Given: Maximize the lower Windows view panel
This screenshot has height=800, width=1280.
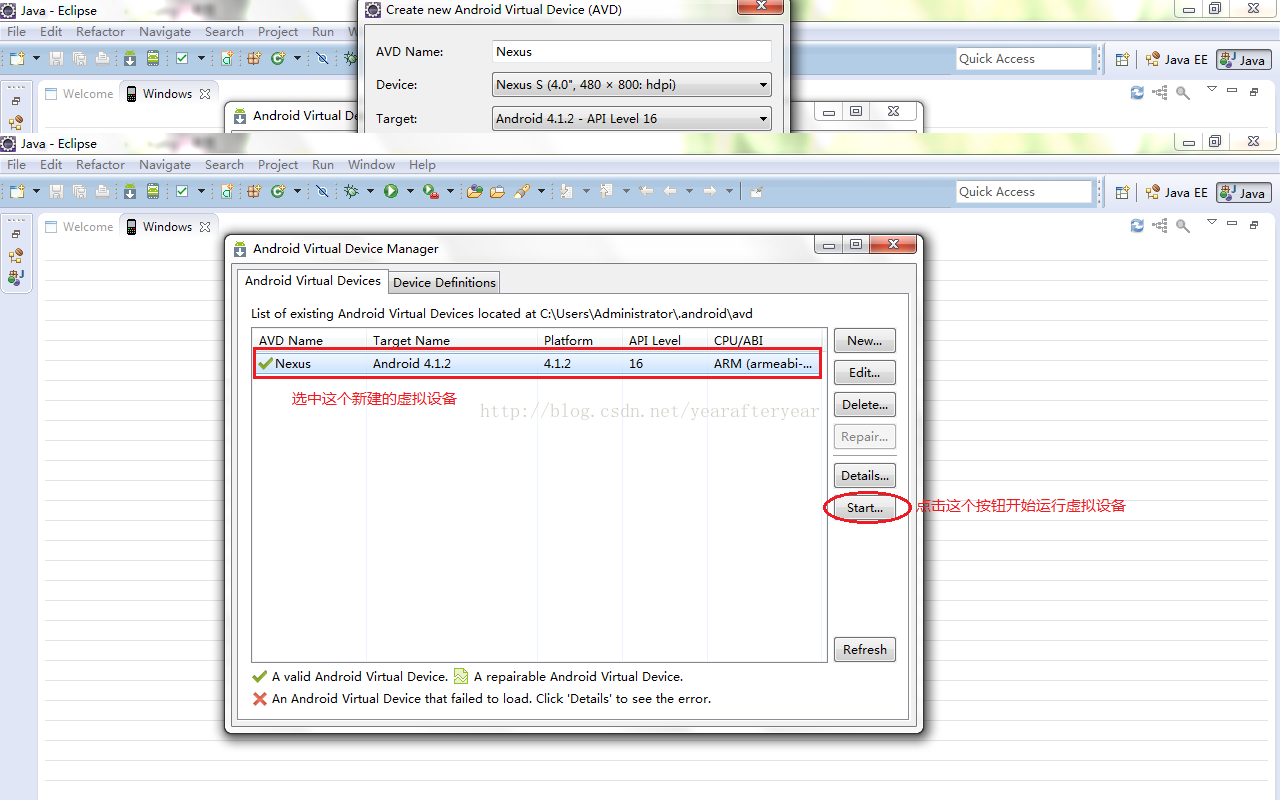Looking at the screenshot, I should tap(1254, 224).
